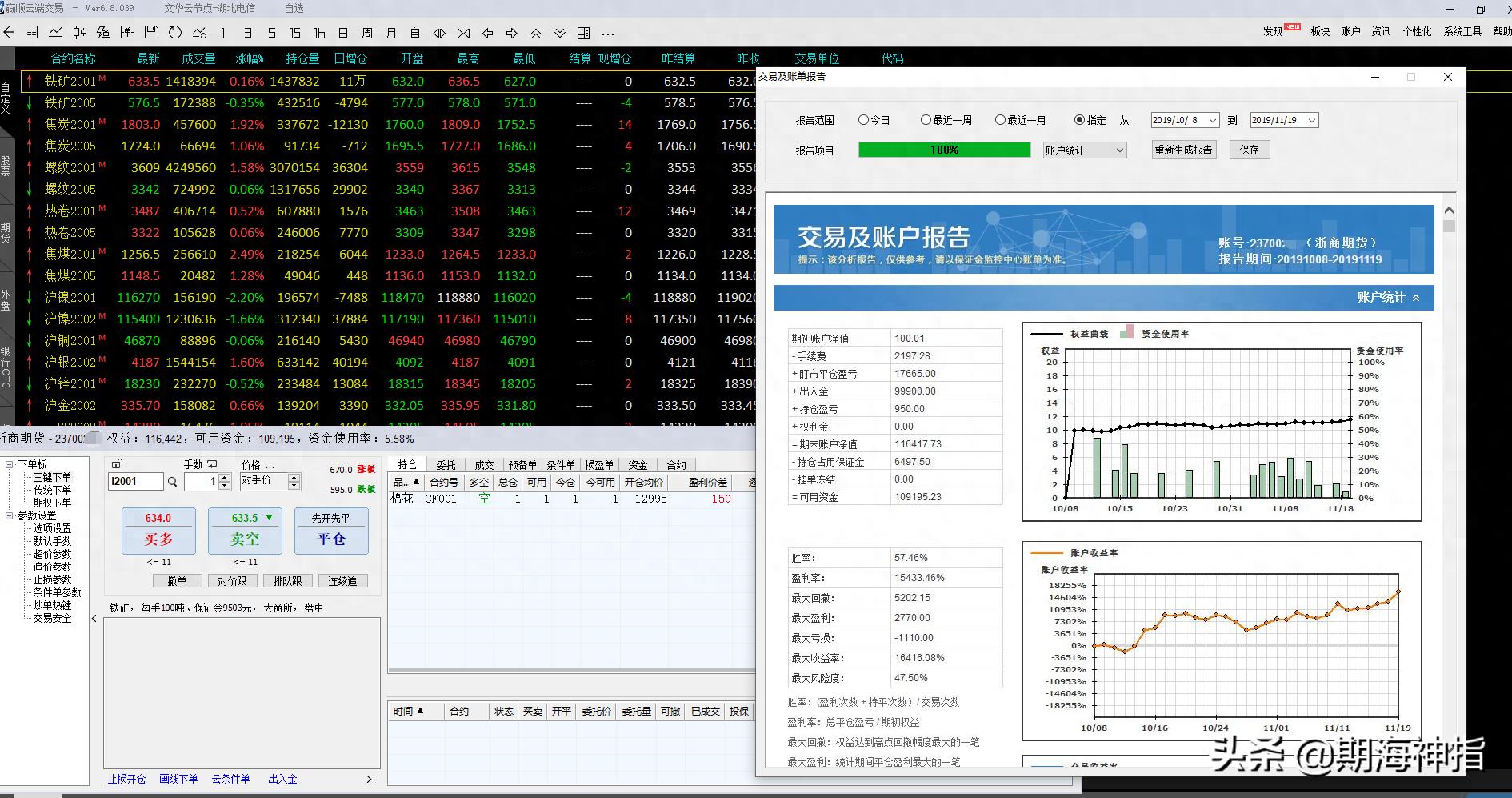Viewport: 1512px width, 798px height.
Task: Open the quote list view icon
Action: coord(32,33)
